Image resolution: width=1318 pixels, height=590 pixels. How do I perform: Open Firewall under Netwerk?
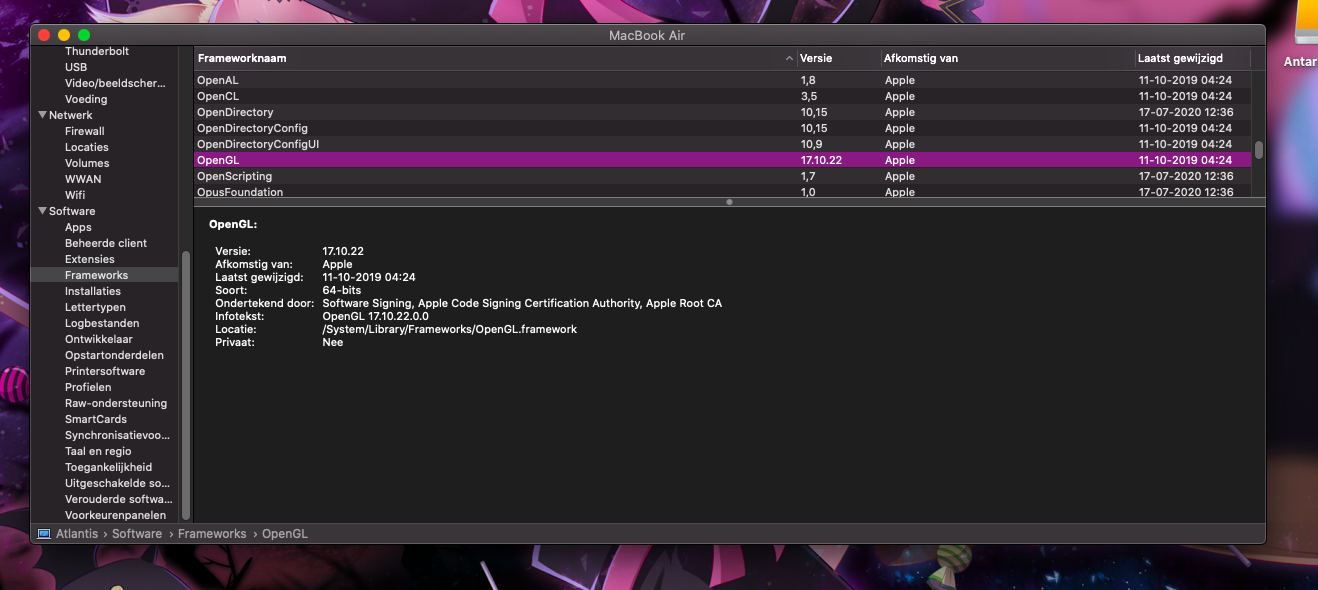pyautogui.click(x=85, y=131)
